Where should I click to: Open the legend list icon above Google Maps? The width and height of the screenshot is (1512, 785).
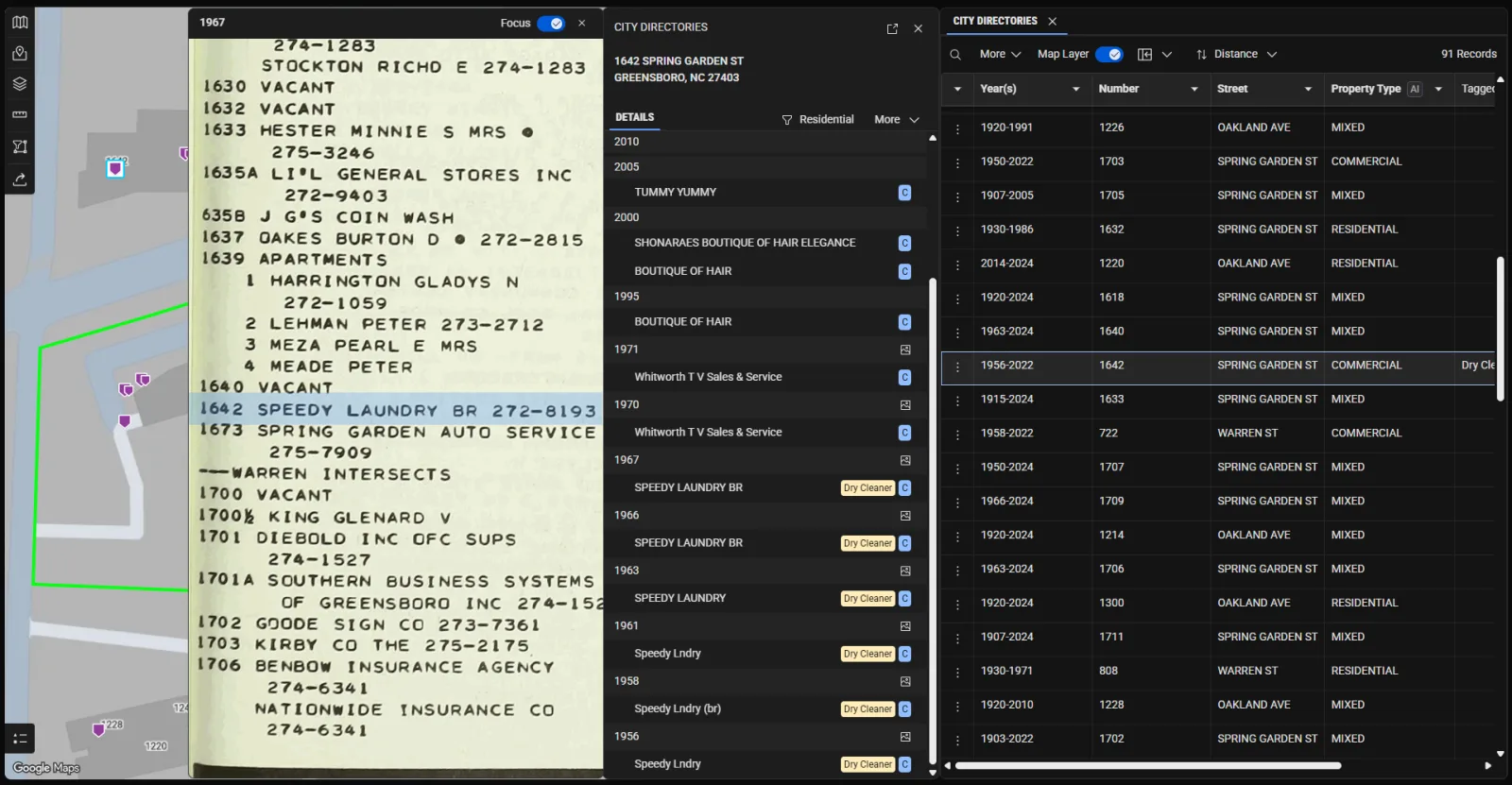point(20,738)
